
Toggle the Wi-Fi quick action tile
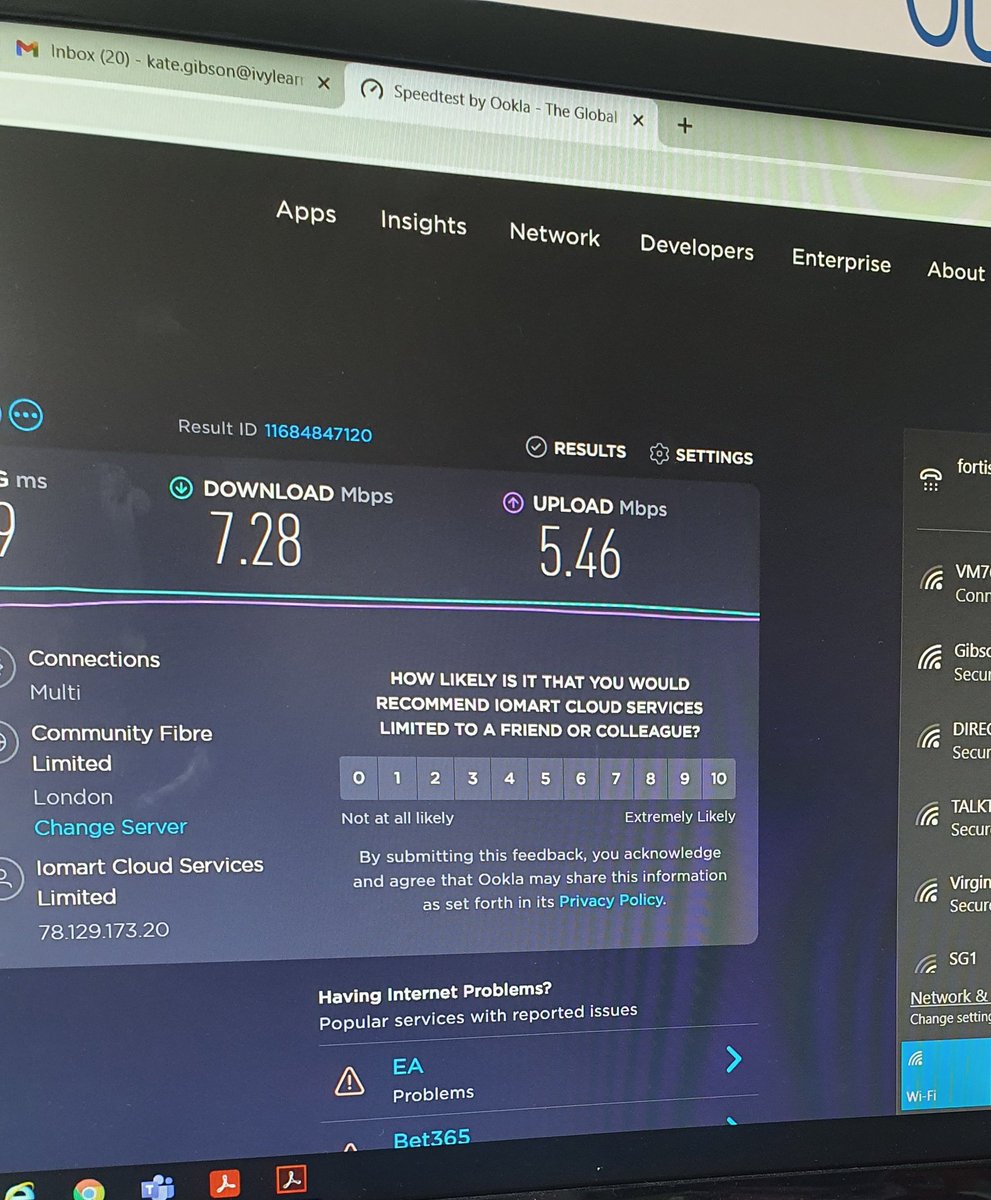tap(945, 1075)
